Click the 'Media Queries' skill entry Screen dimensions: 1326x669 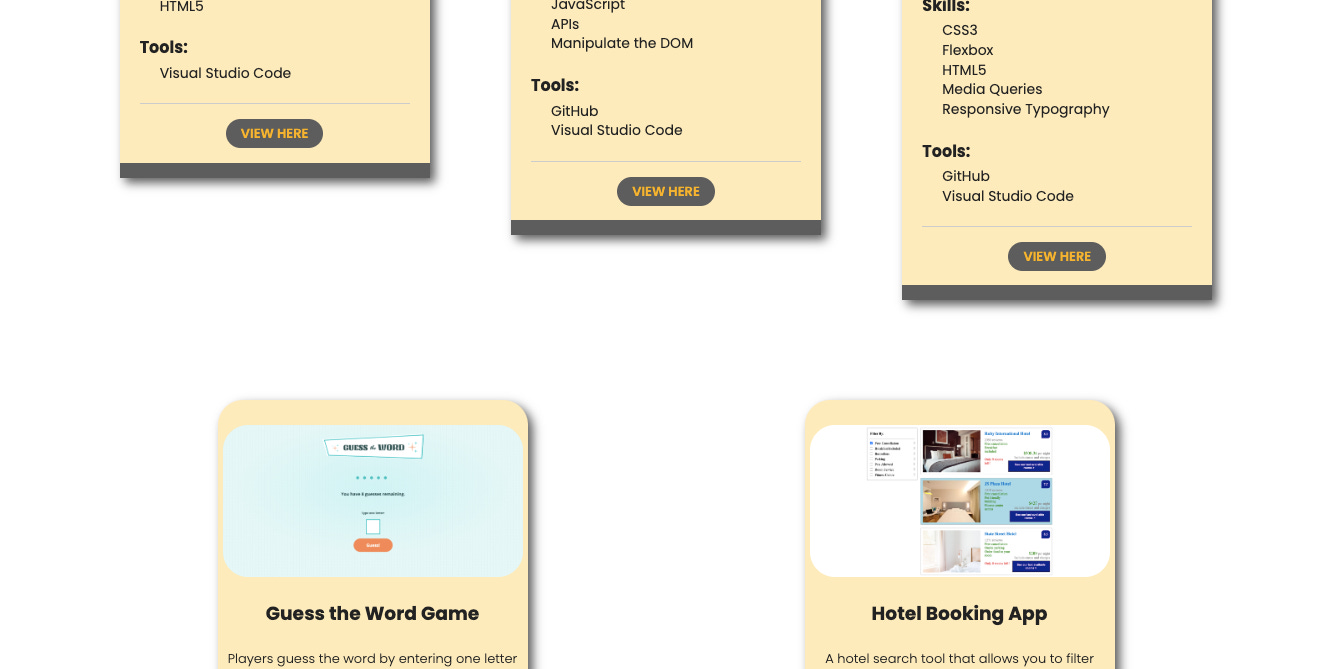tap(992, 89)
